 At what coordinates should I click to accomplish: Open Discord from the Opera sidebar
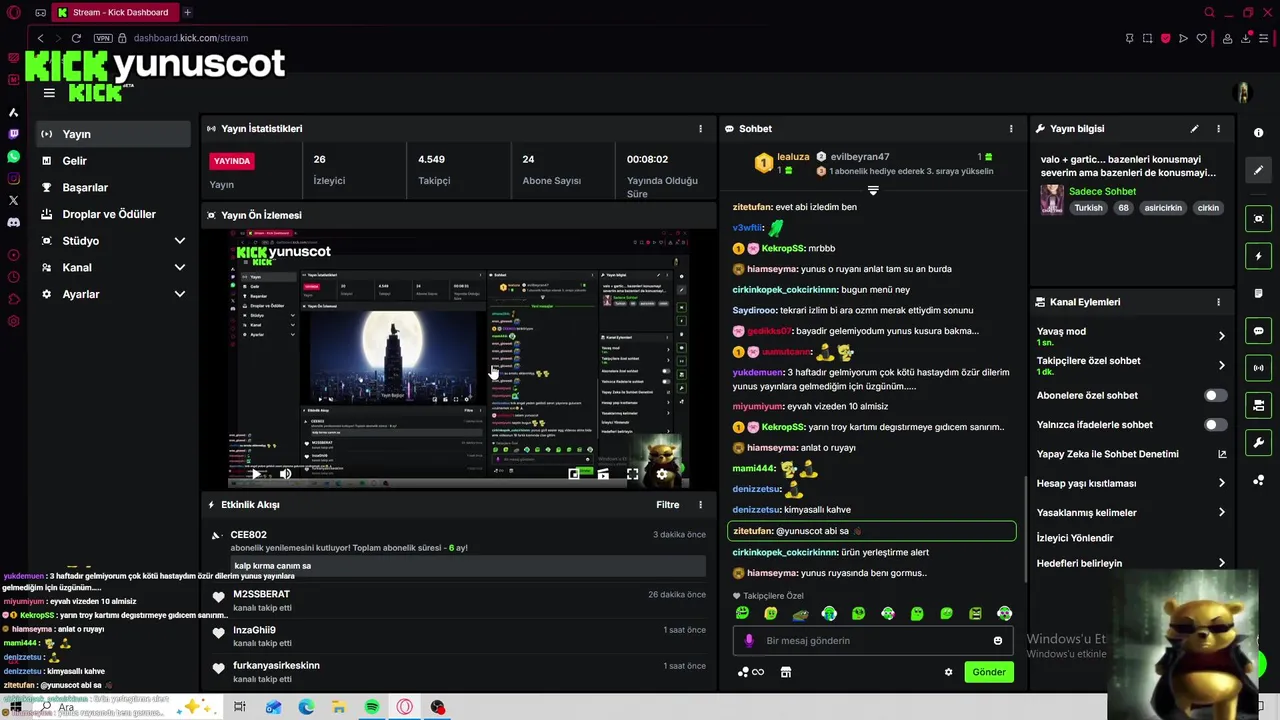coord(13,223)
